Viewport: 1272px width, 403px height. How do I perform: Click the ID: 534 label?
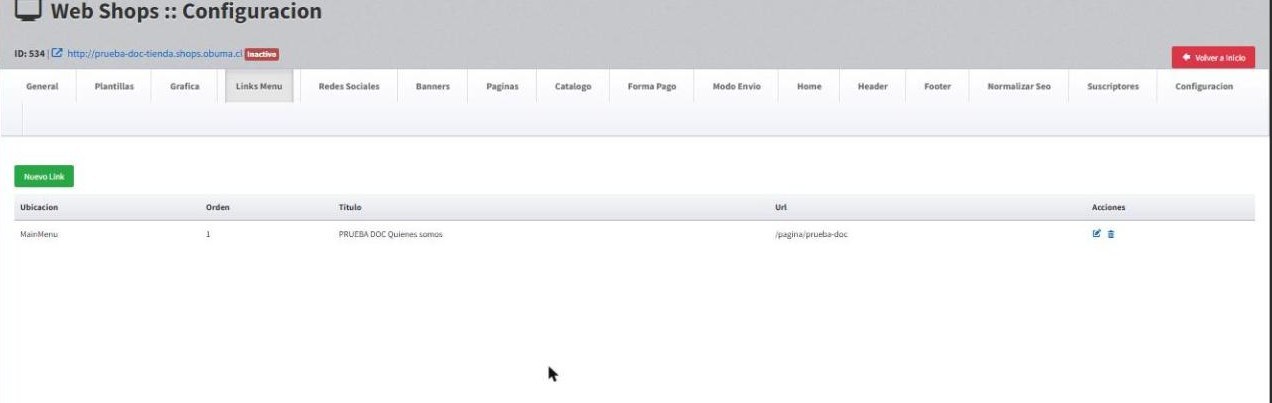click(x=31, y=54)
